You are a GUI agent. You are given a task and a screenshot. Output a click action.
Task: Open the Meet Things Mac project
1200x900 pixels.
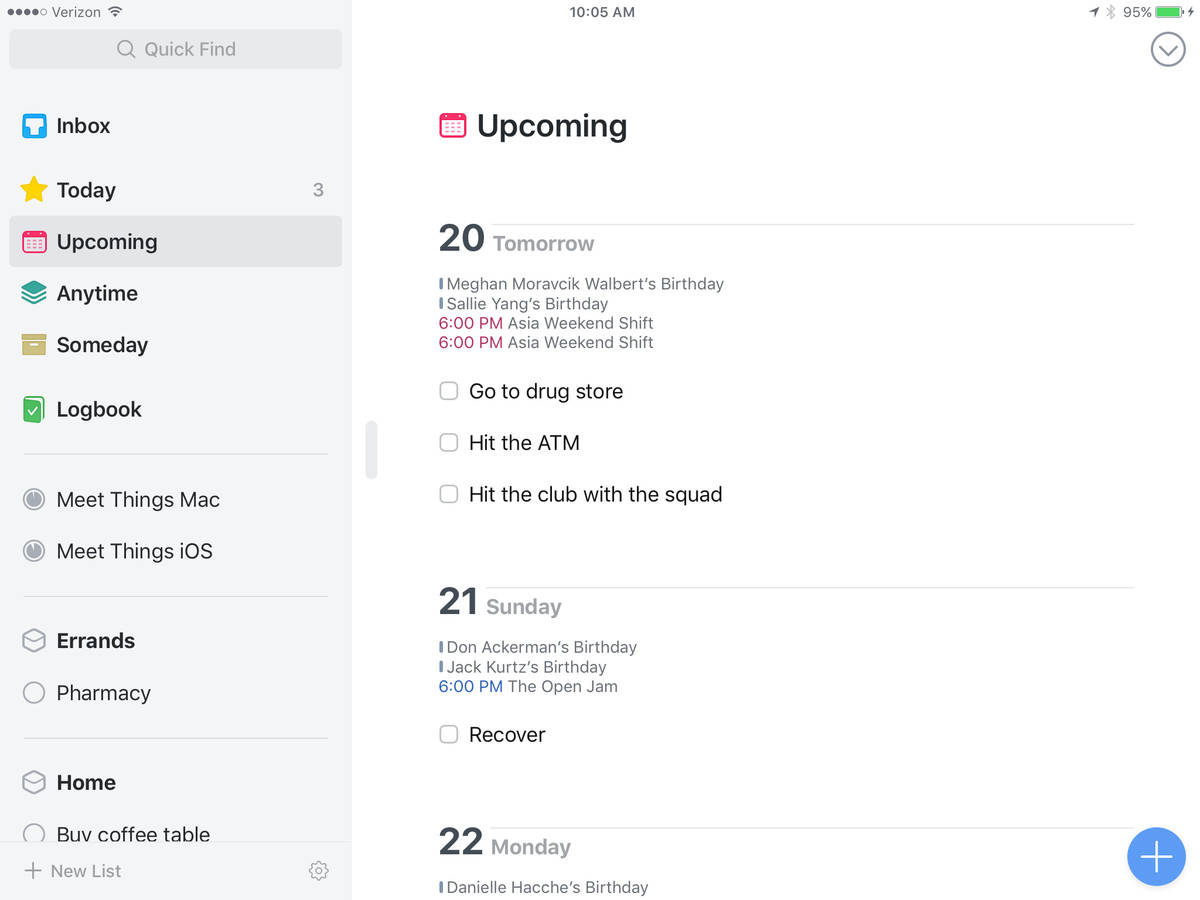click(x=138, y=500)
